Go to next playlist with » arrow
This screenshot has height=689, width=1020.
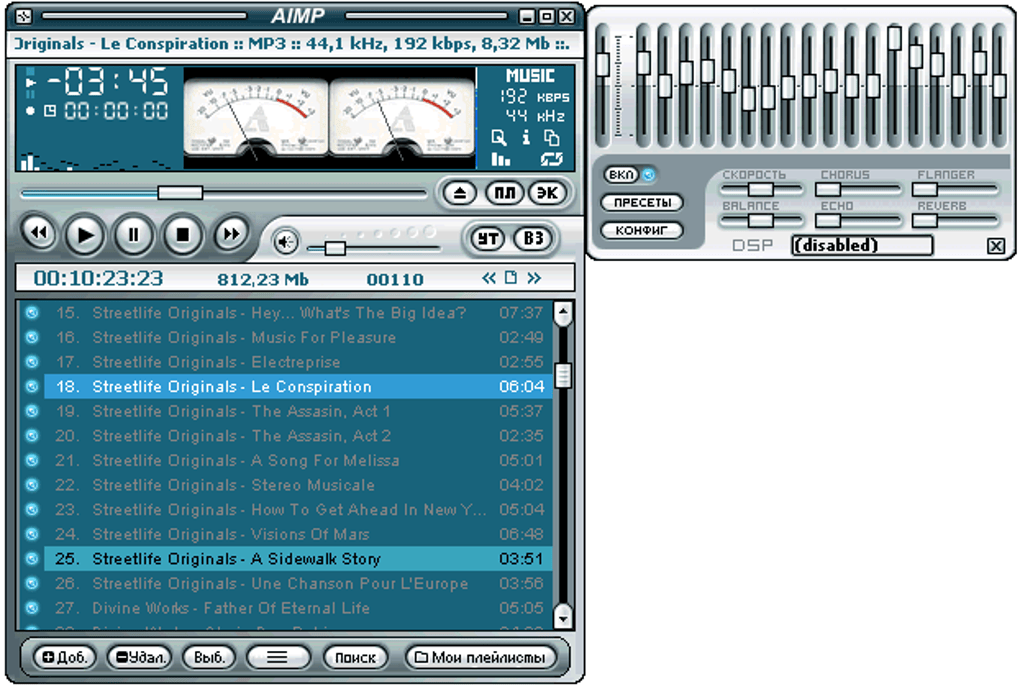534,278
